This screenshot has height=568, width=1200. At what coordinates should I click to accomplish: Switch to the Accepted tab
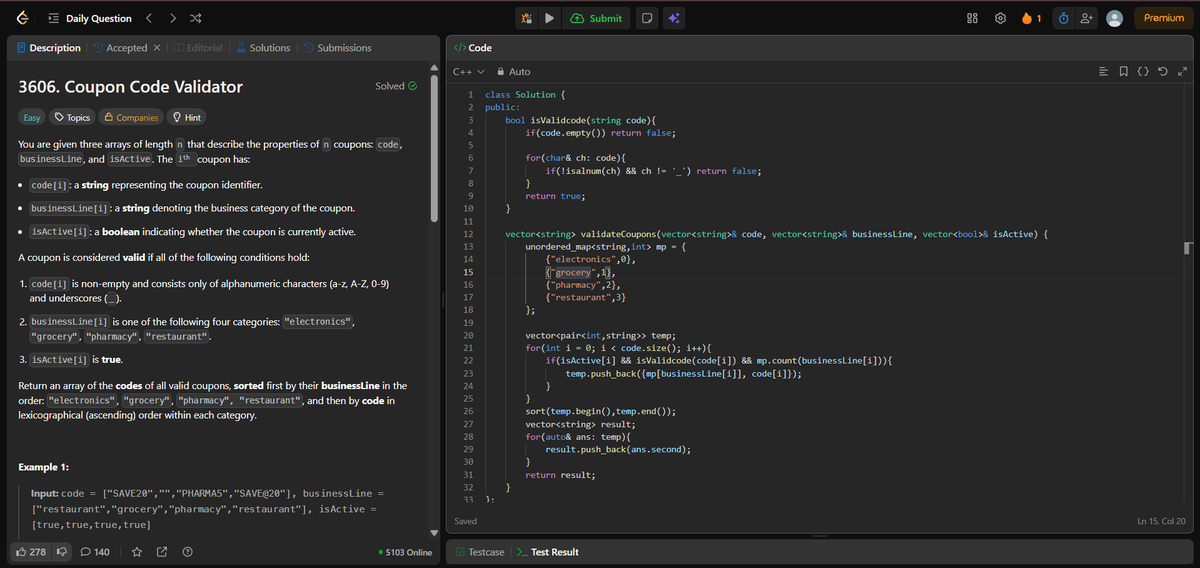click(120, 48)
